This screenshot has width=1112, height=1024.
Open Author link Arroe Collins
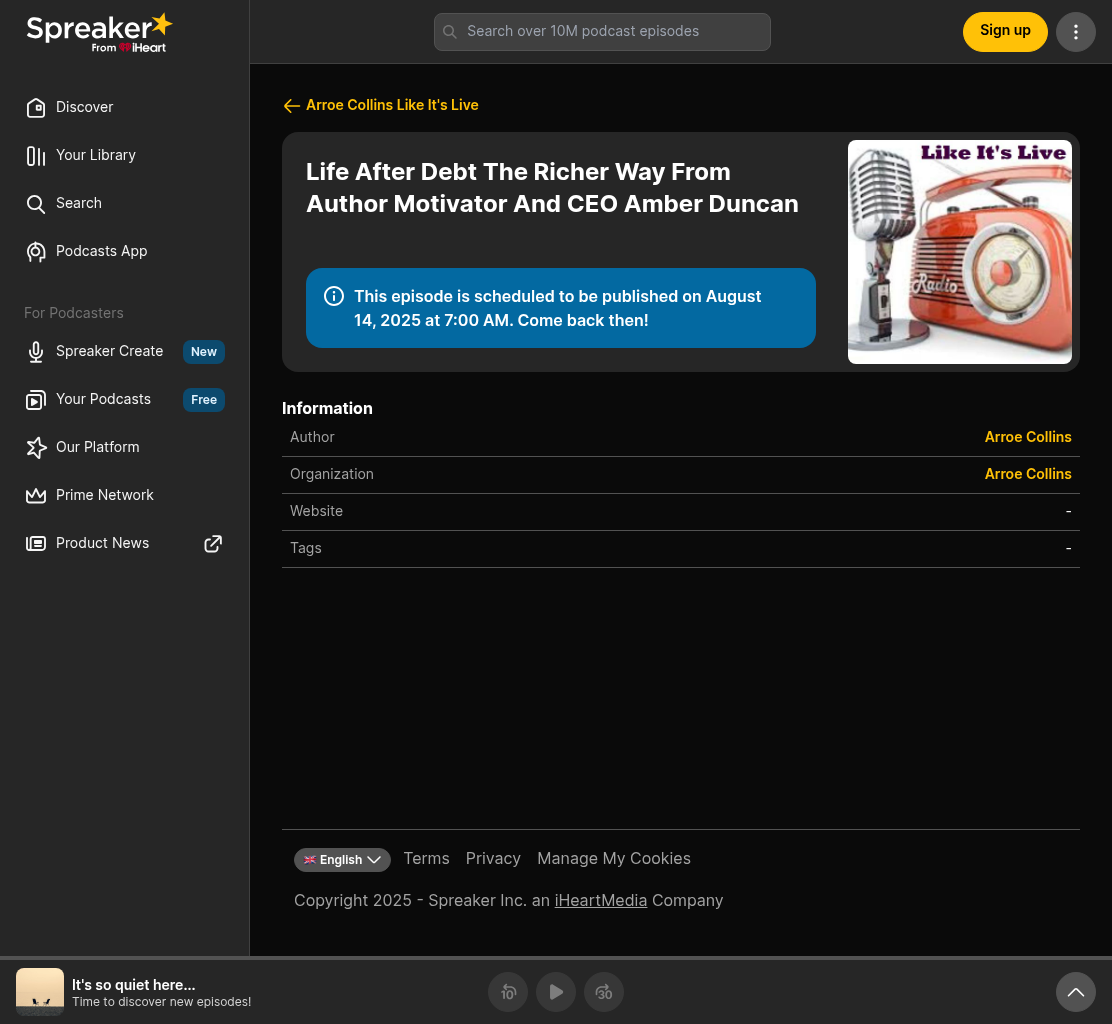(1028, 438)
